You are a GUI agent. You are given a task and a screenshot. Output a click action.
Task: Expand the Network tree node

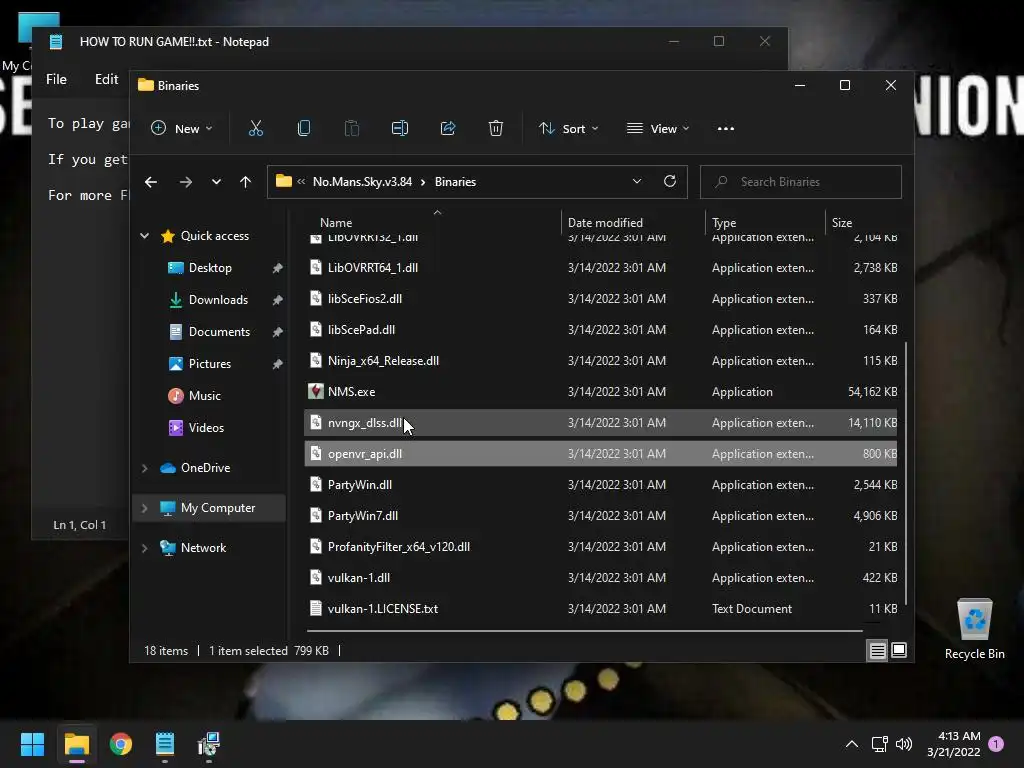coord(144,548)
